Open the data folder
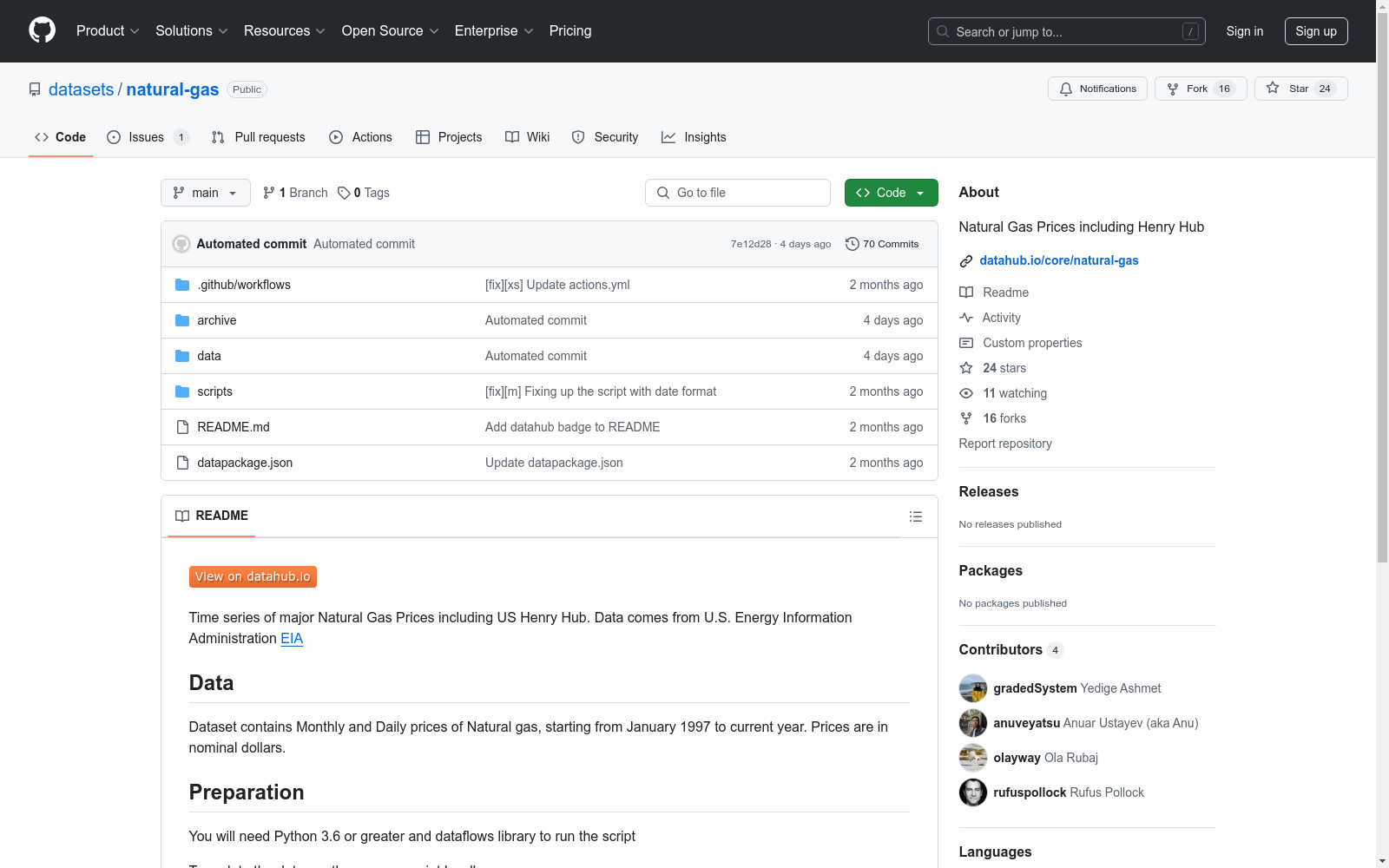The height and width of the screenshot is (868, 1389). [x=209, y=356]
